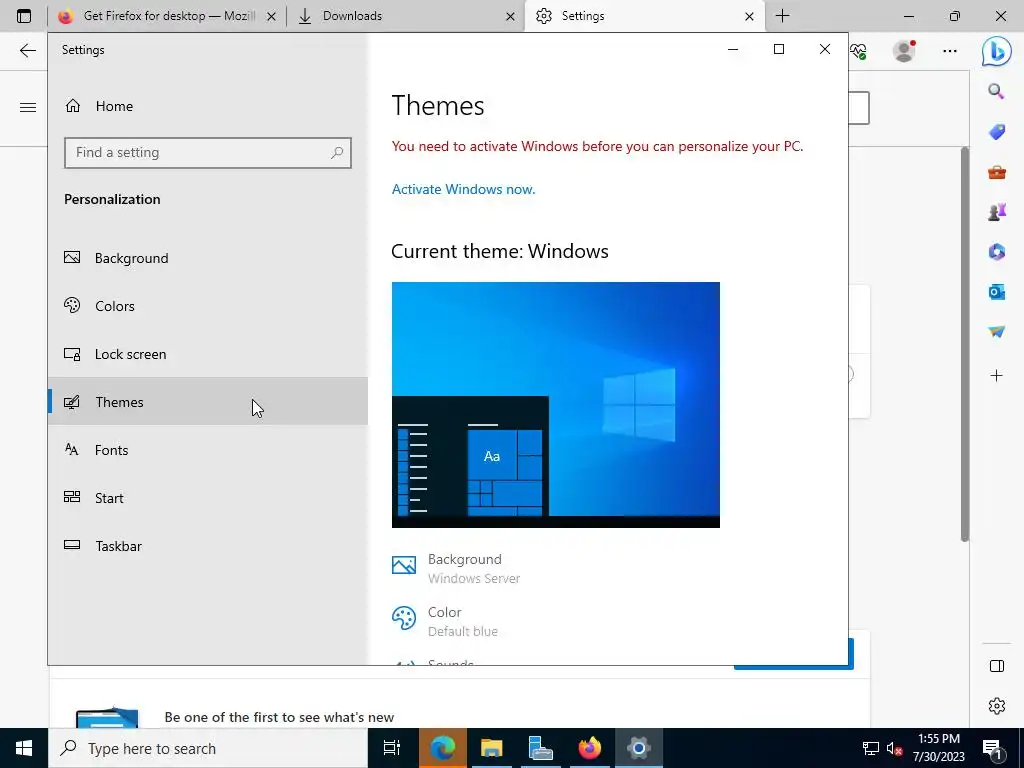Screen dimensions: 1024x768
Task: Click the muted volume tray icon
Action: point(894,748)
